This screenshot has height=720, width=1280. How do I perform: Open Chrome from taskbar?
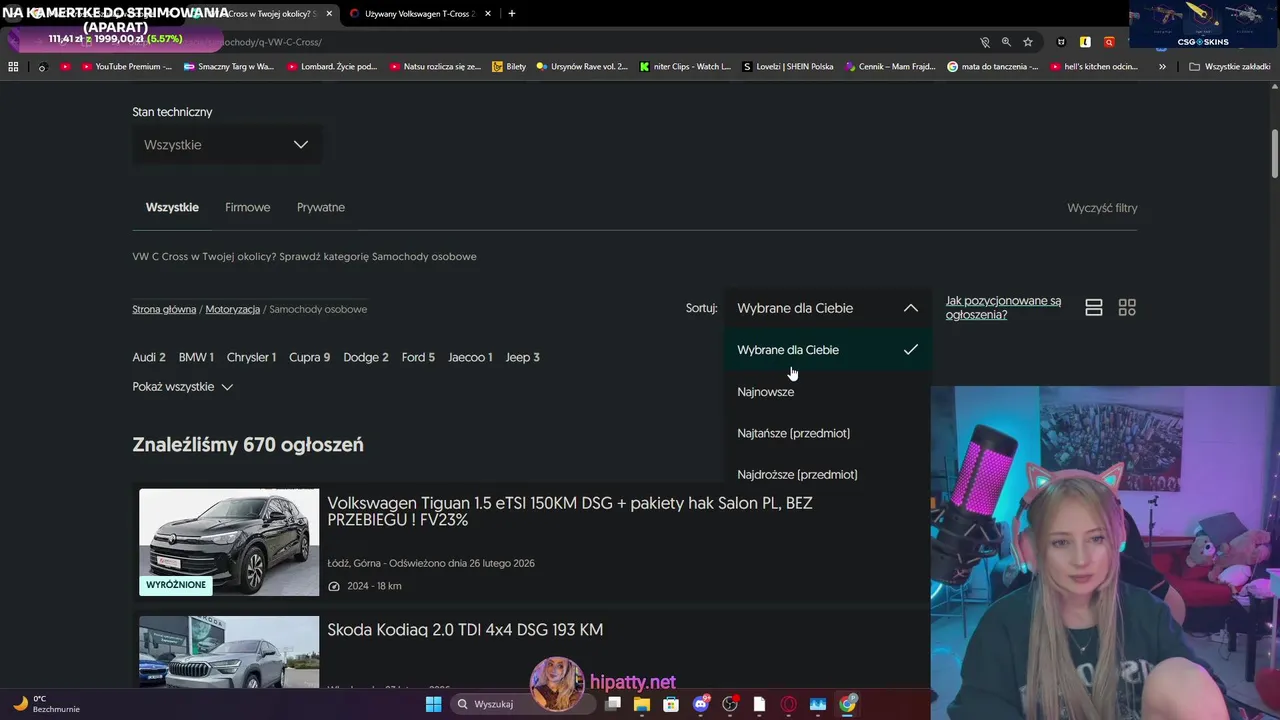pos(848,704)
